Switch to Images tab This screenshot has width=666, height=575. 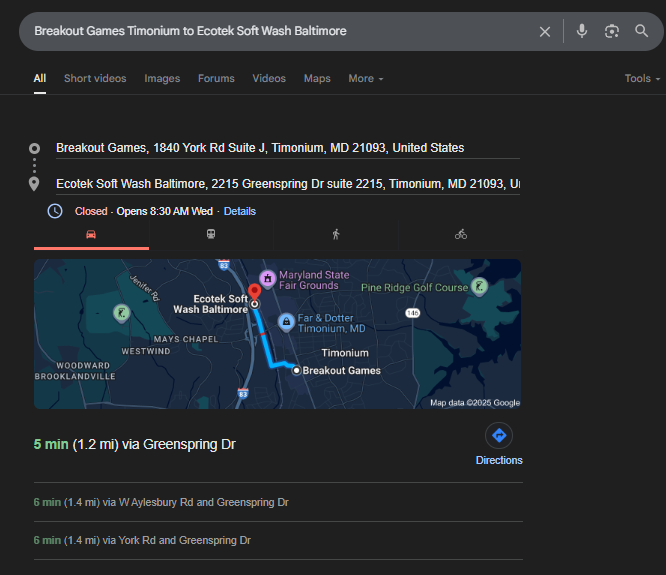[162, 79]
